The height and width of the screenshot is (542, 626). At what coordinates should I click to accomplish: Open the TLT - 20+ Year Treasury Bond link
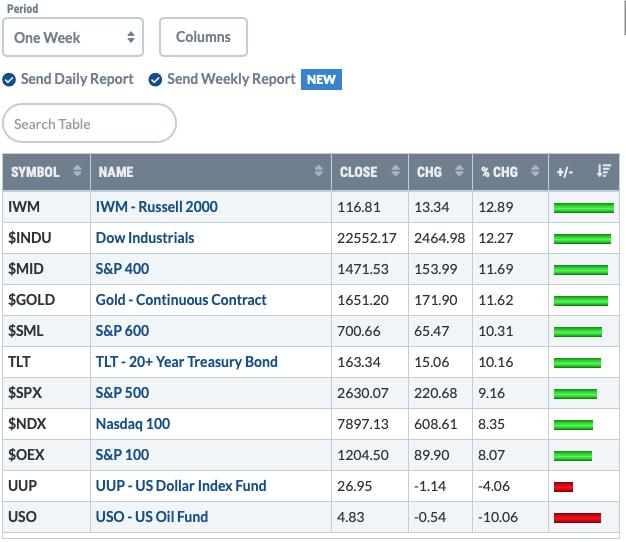click(x=186, y=362)
